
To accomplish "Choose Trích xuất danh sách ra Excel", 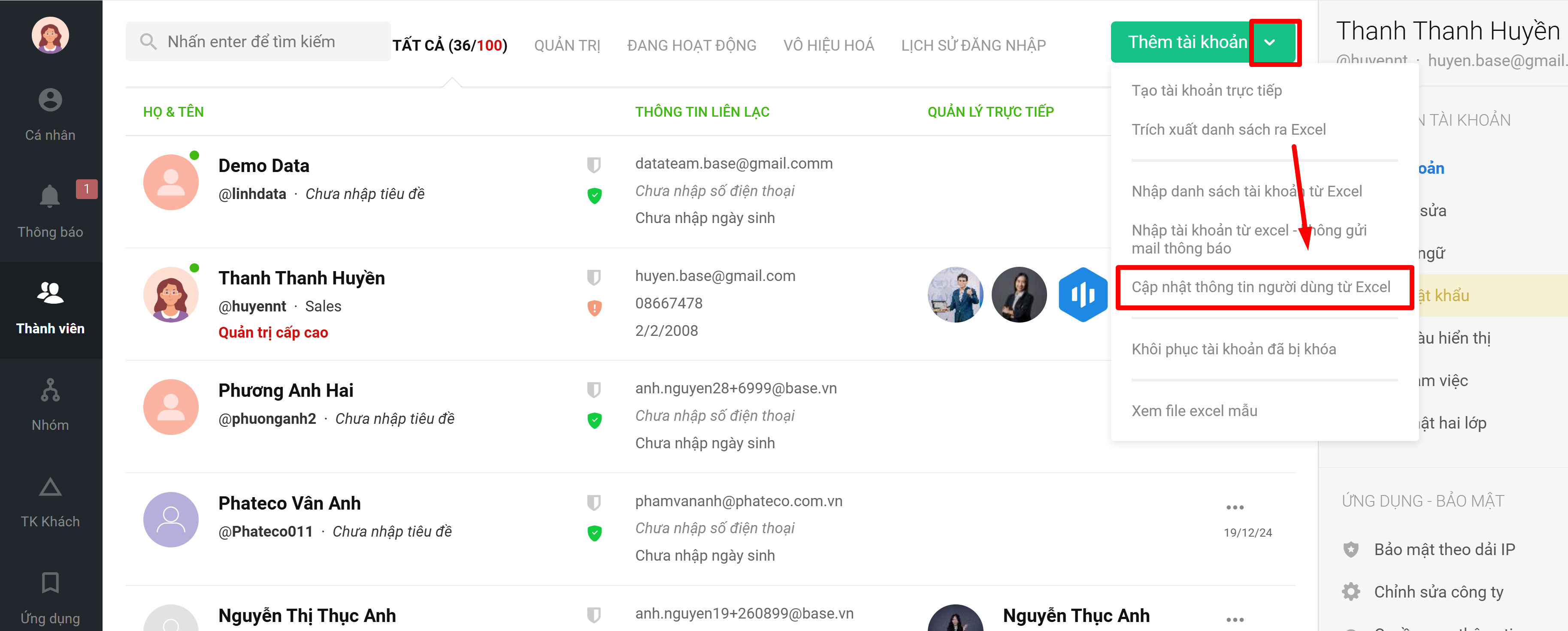I will (x=1228, y=130).
